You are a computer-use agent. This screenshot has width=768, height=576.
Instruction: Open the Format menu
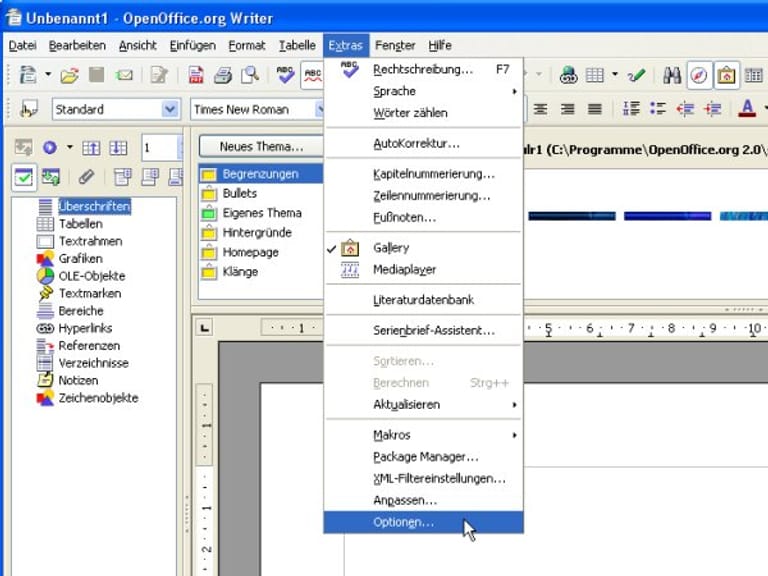[246, 46]
